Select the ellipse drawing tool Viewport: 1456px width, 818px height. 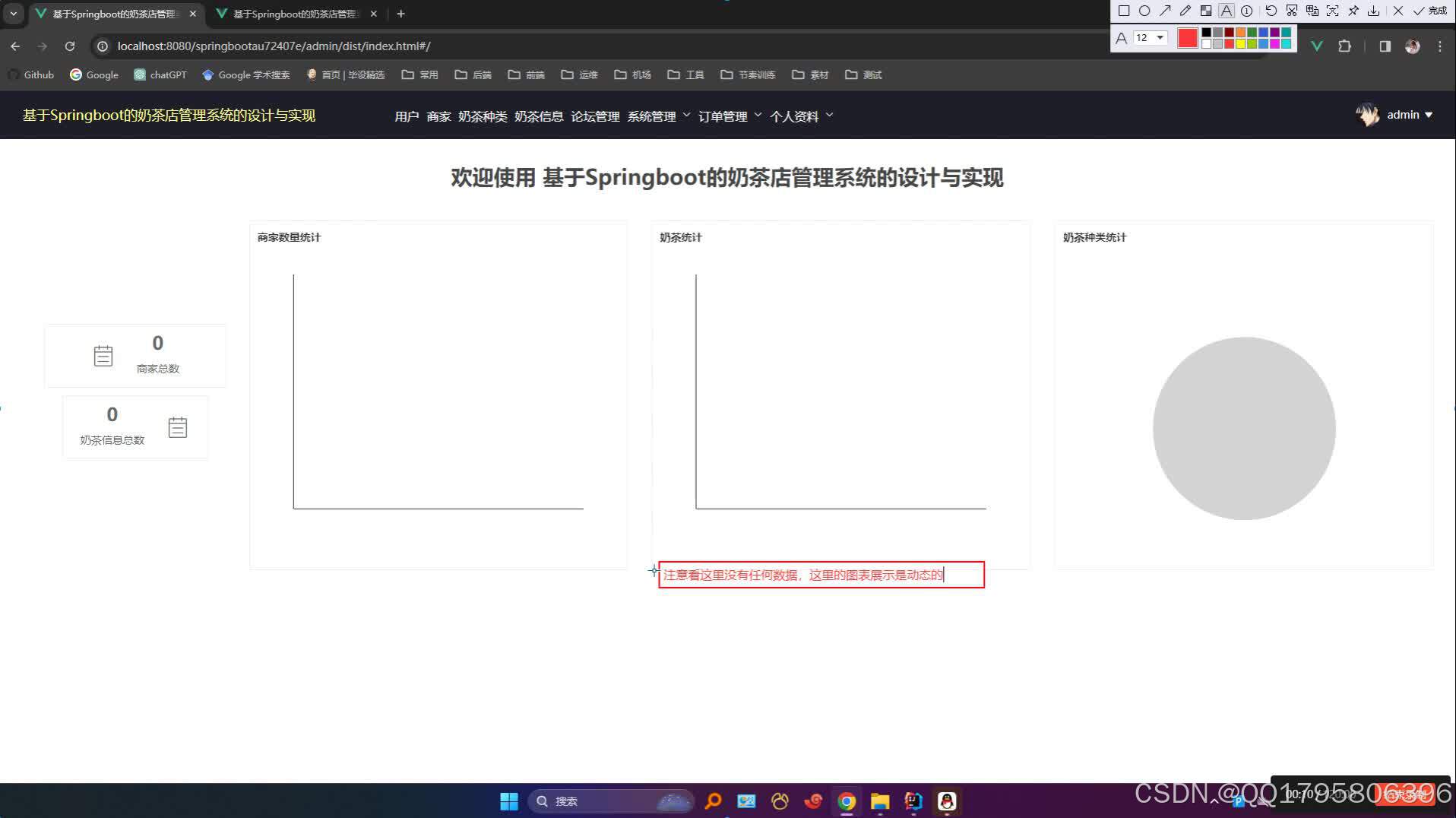[x=1145, y=11]
